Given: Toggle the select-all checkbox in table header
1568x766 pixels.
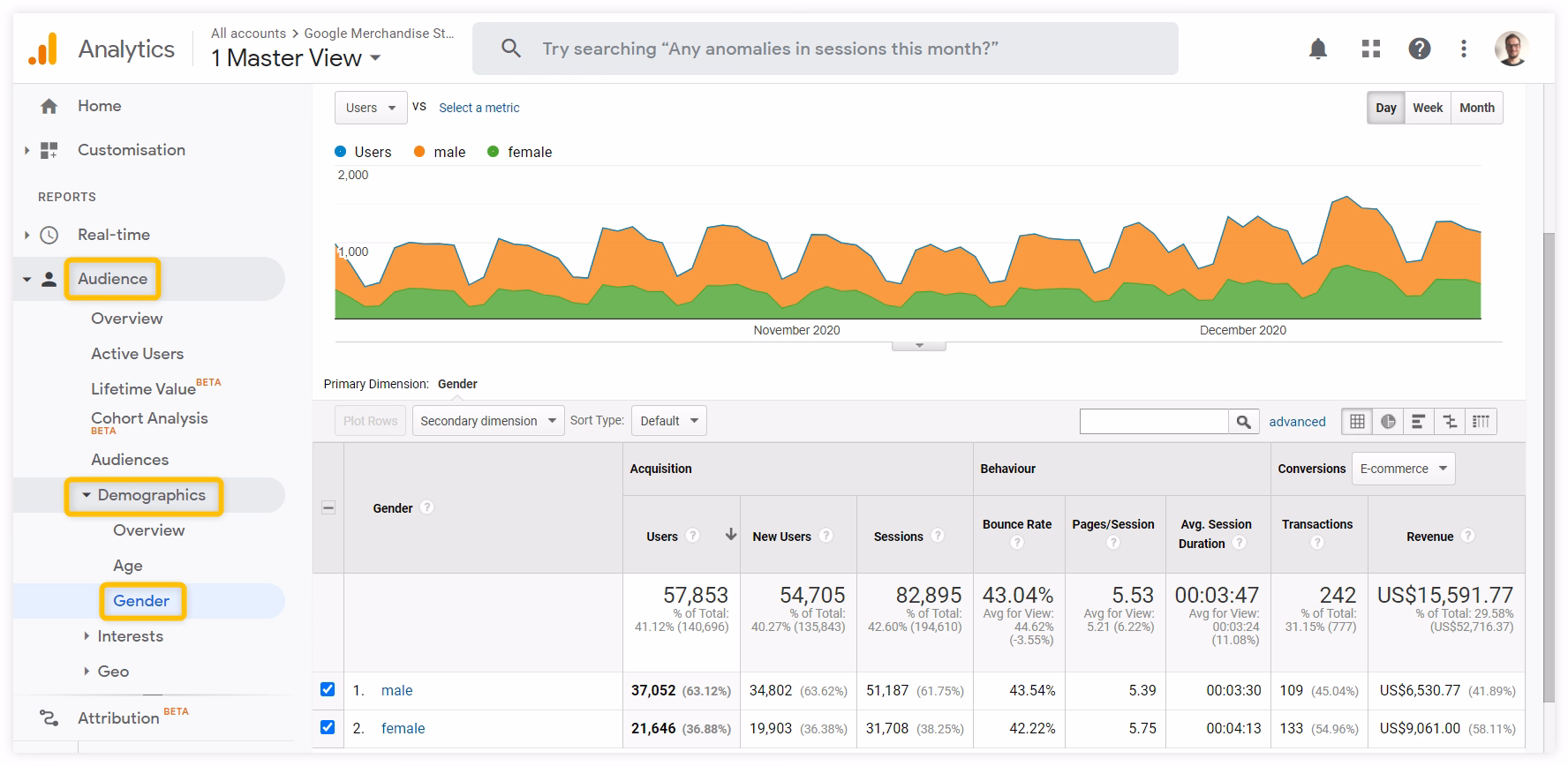Looking at the screenshot, I should [x=328, y=507].
